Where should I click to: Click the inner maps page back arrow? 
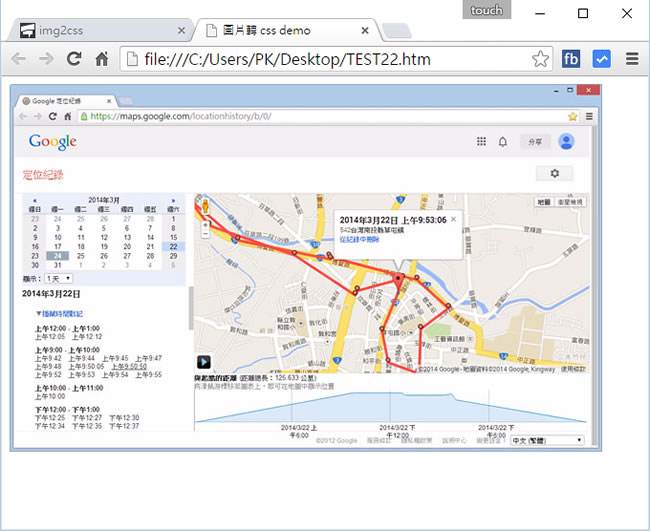point(22,117)
